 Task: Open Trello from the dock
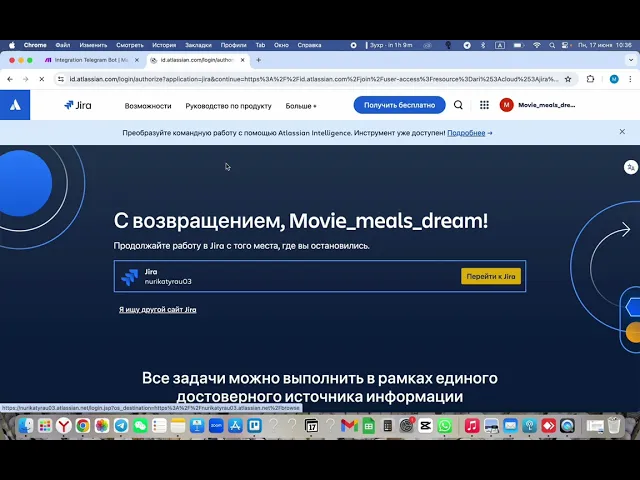(254, 426)
